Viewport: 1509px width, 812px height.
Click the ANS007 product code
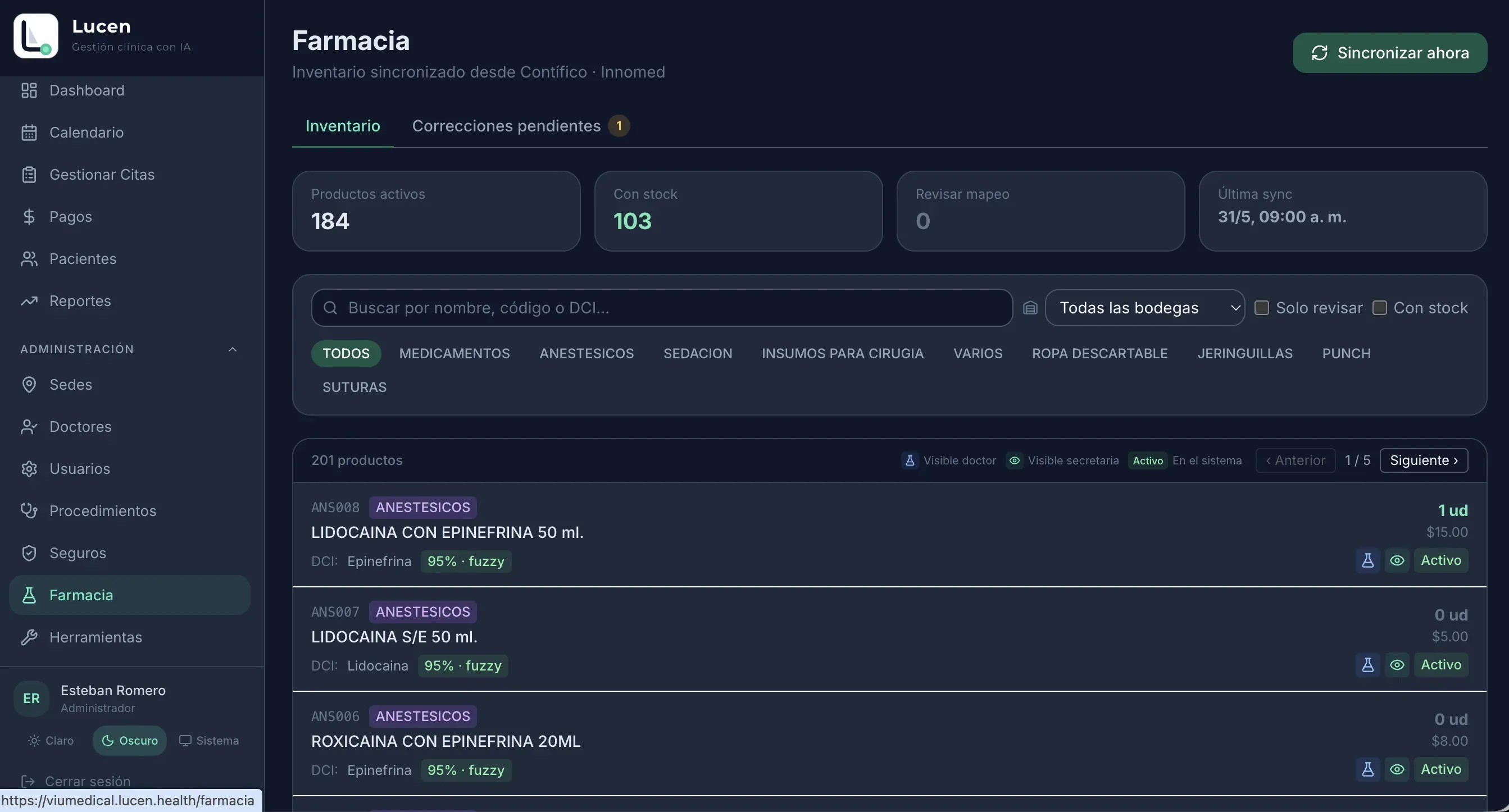point(335,612)
